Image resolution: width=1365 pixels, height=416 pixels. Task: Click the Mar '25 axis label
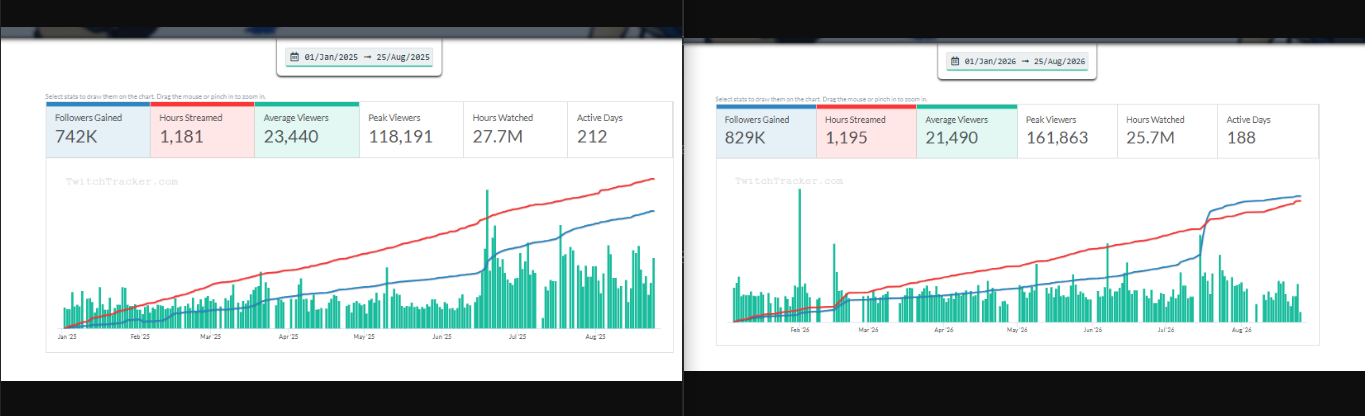pyautogui.click(x=210, y=337)
